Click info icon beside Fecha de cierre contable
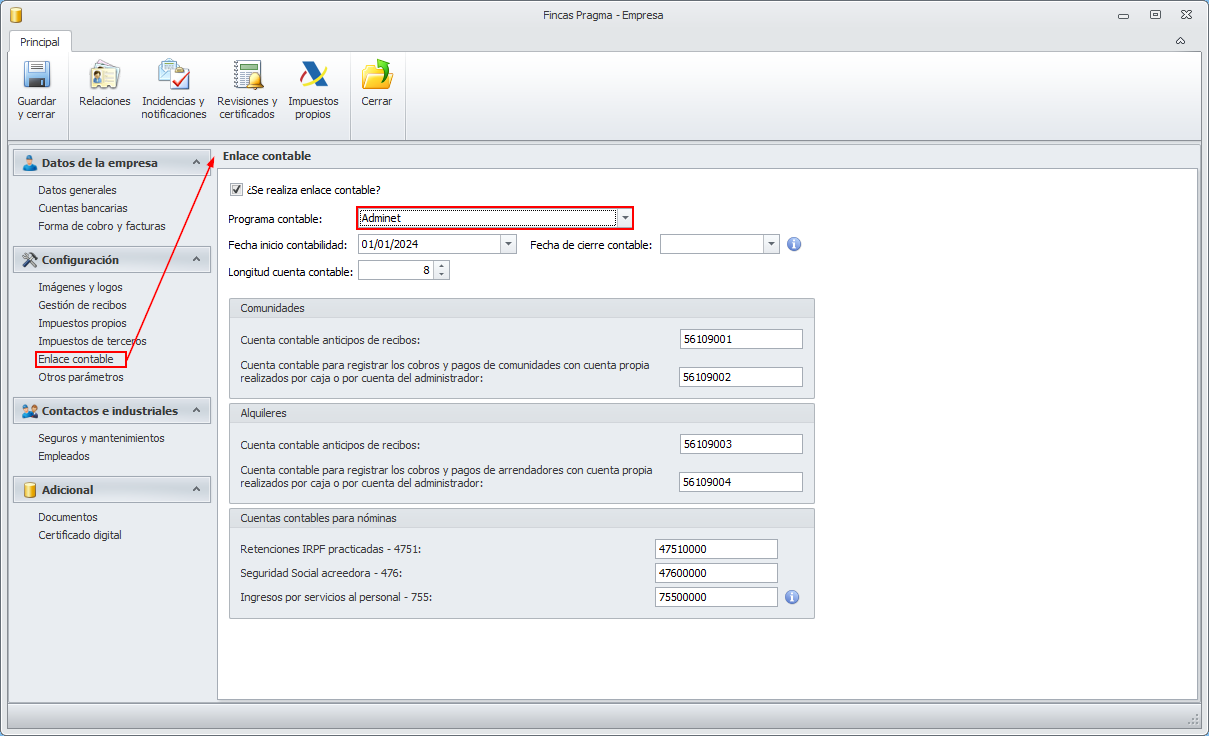Screen dimensions: 1209x736 tap(795, 244)
